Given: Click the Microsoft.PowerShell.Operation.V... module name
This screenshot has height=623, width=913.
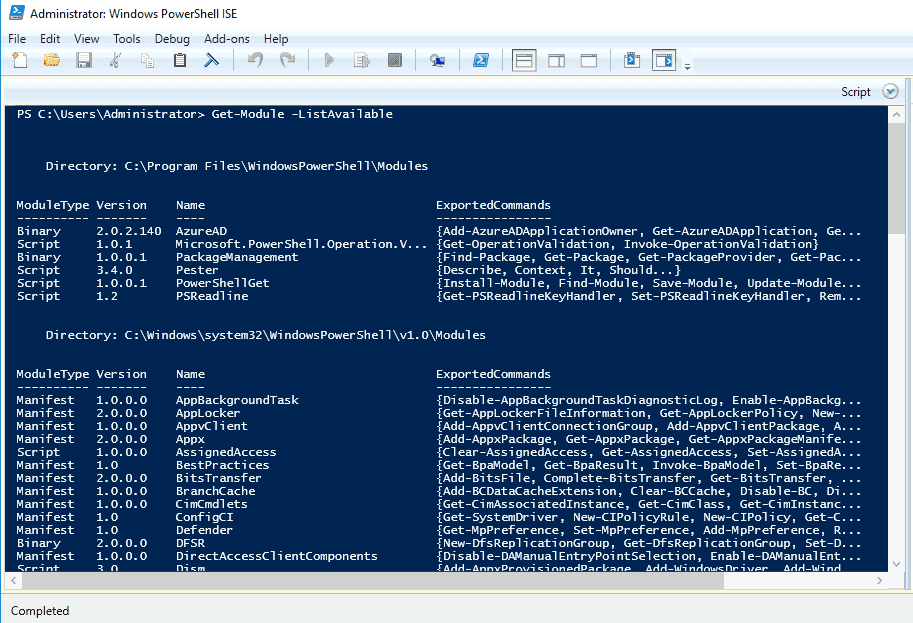Looking at the screenshot, I should [301, 244].
